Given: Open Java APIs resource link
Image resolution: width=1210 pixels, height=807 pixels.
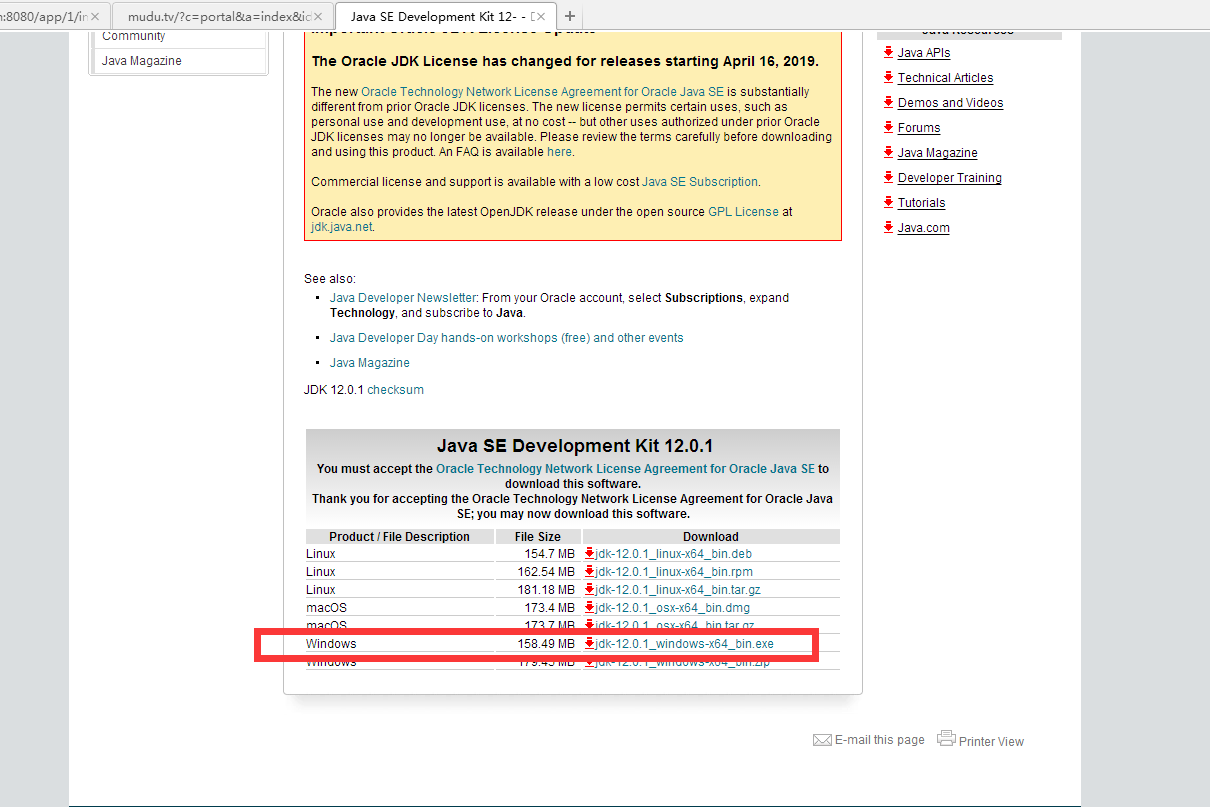Looking at the screenshot, I should tap(924, 53).
